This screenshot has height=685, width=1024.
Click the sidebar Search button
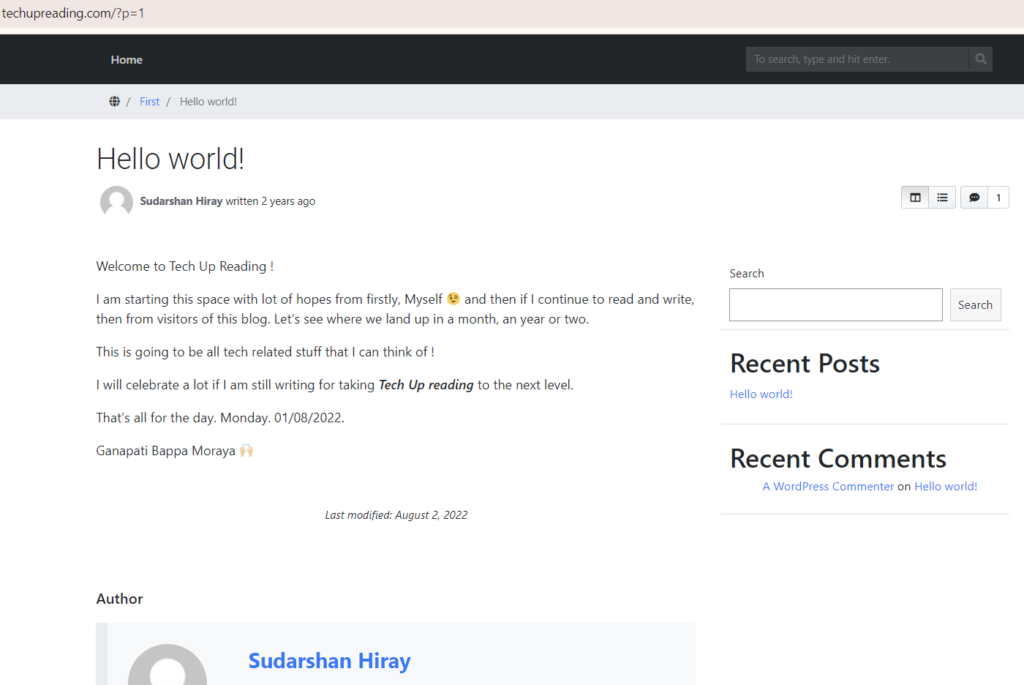click(x=975, y=304)
